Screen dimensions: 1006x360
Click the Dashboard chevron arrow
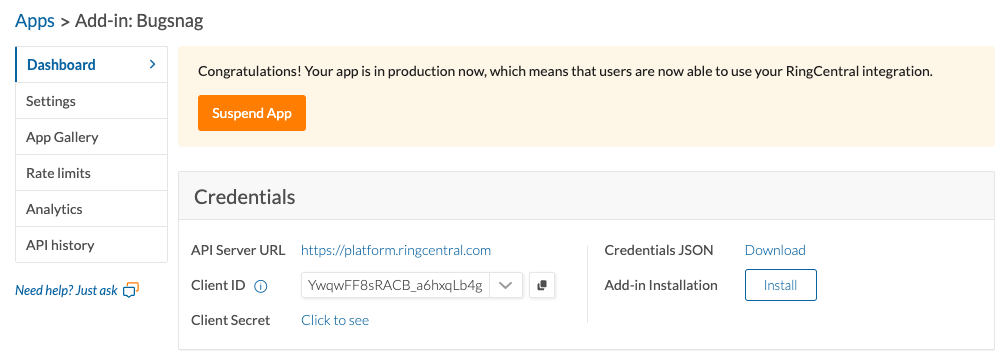(x=152, y=64)
